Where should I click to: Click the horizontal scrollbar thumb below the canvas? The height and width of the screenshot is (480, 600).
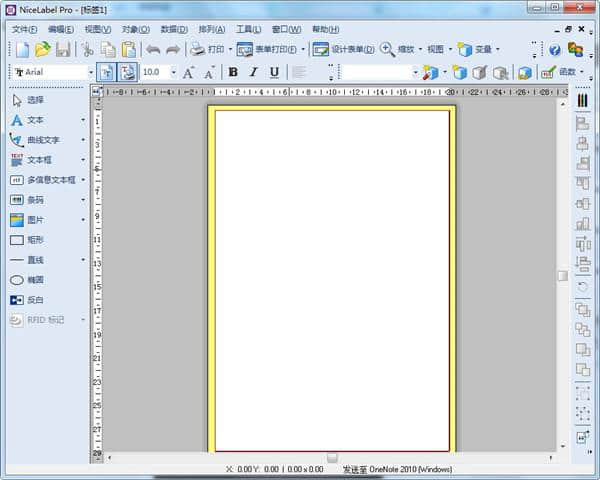332,457
